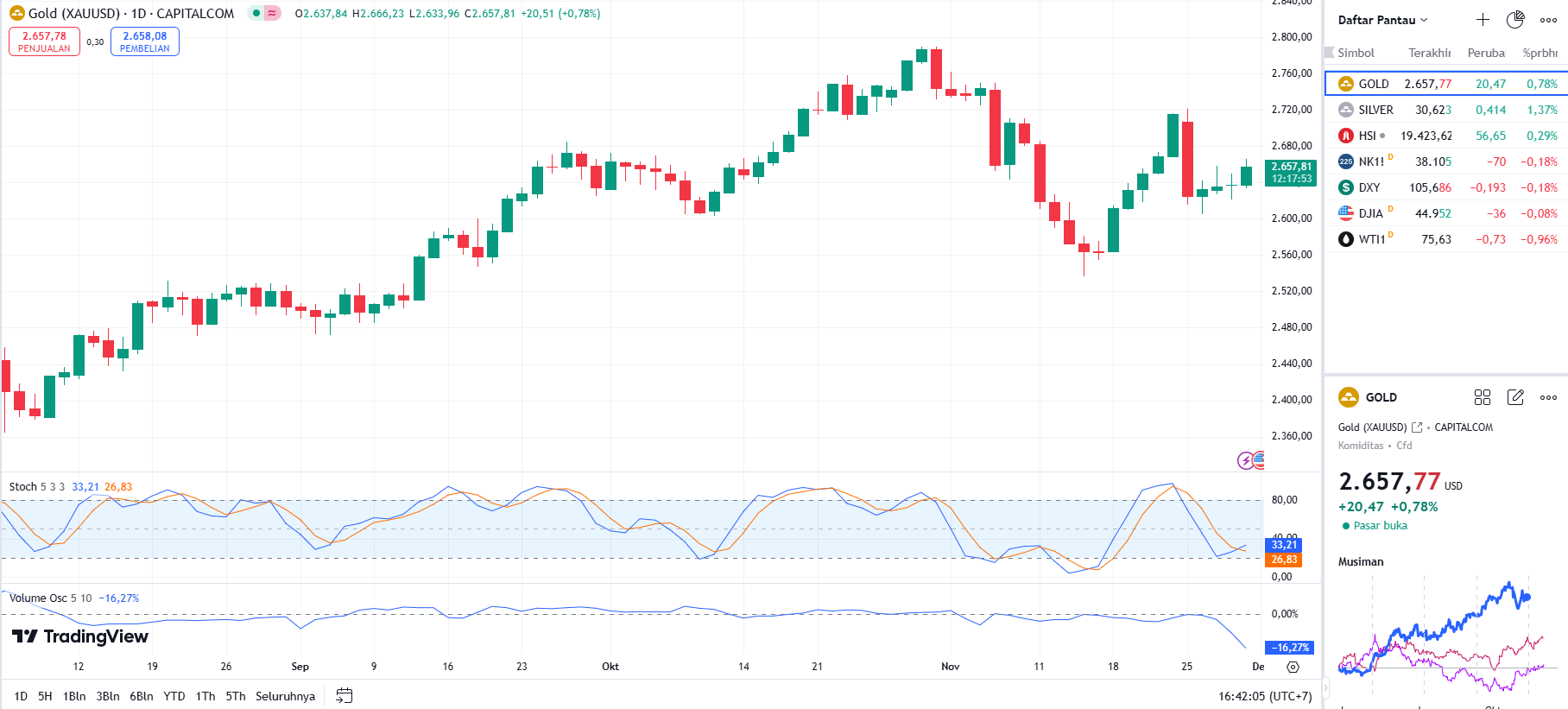
Task: Click the DJIA last price 44.952
Action: coord(1433,213)
